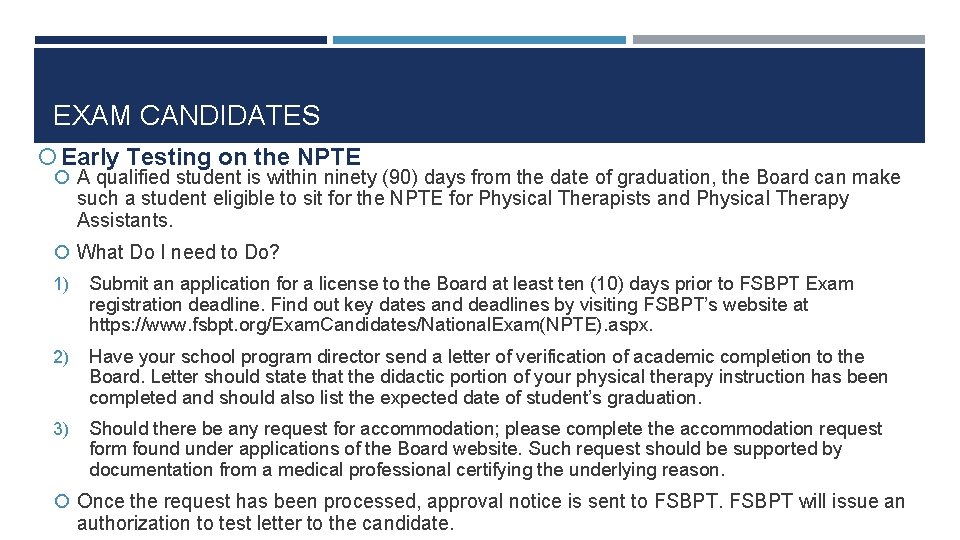The height and width of the screenshot is (540, 960).
Task: Click the "Submit an application for a license" line
Action: click(471, 284)
